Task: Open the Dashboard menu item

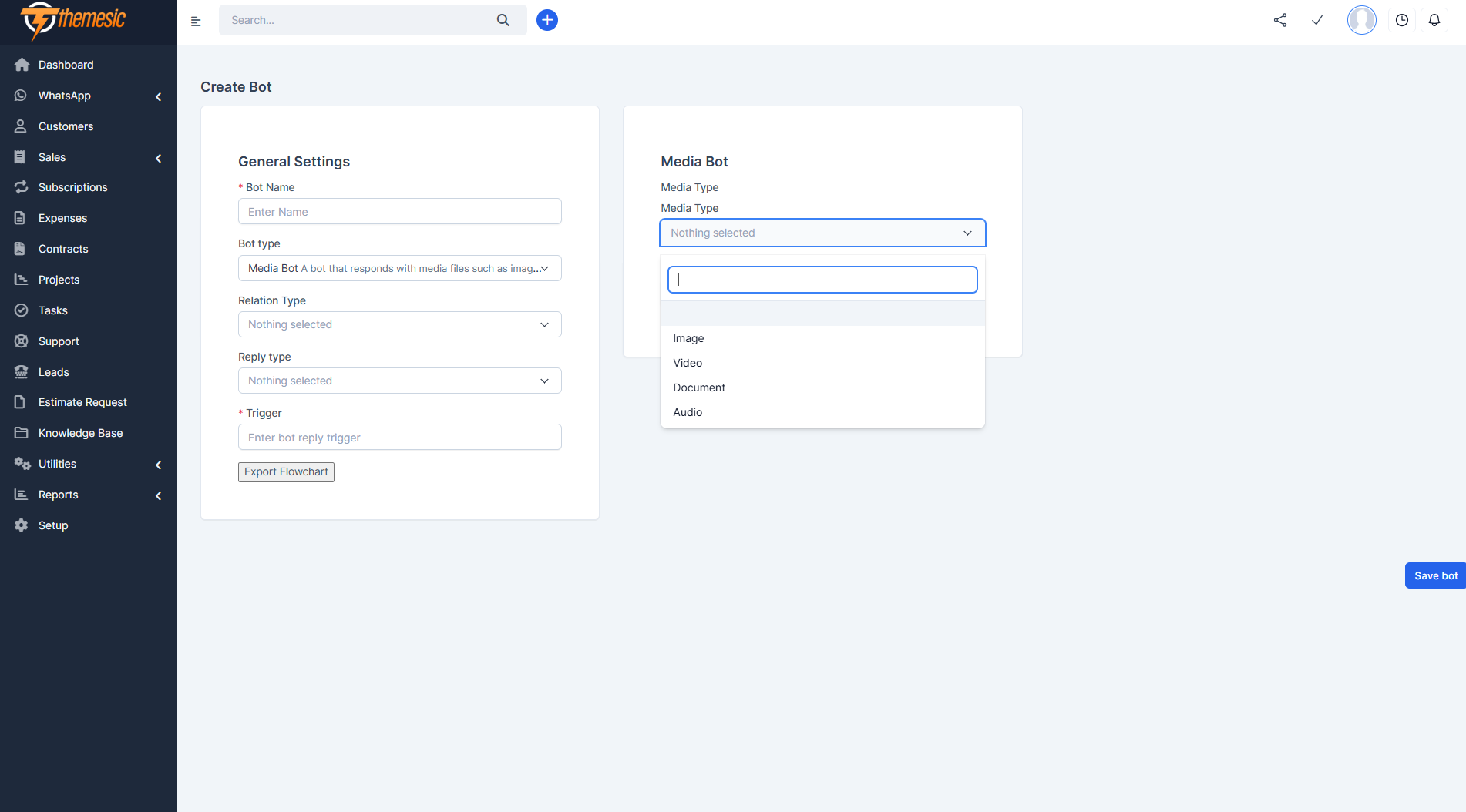Action: click(66, 65)
